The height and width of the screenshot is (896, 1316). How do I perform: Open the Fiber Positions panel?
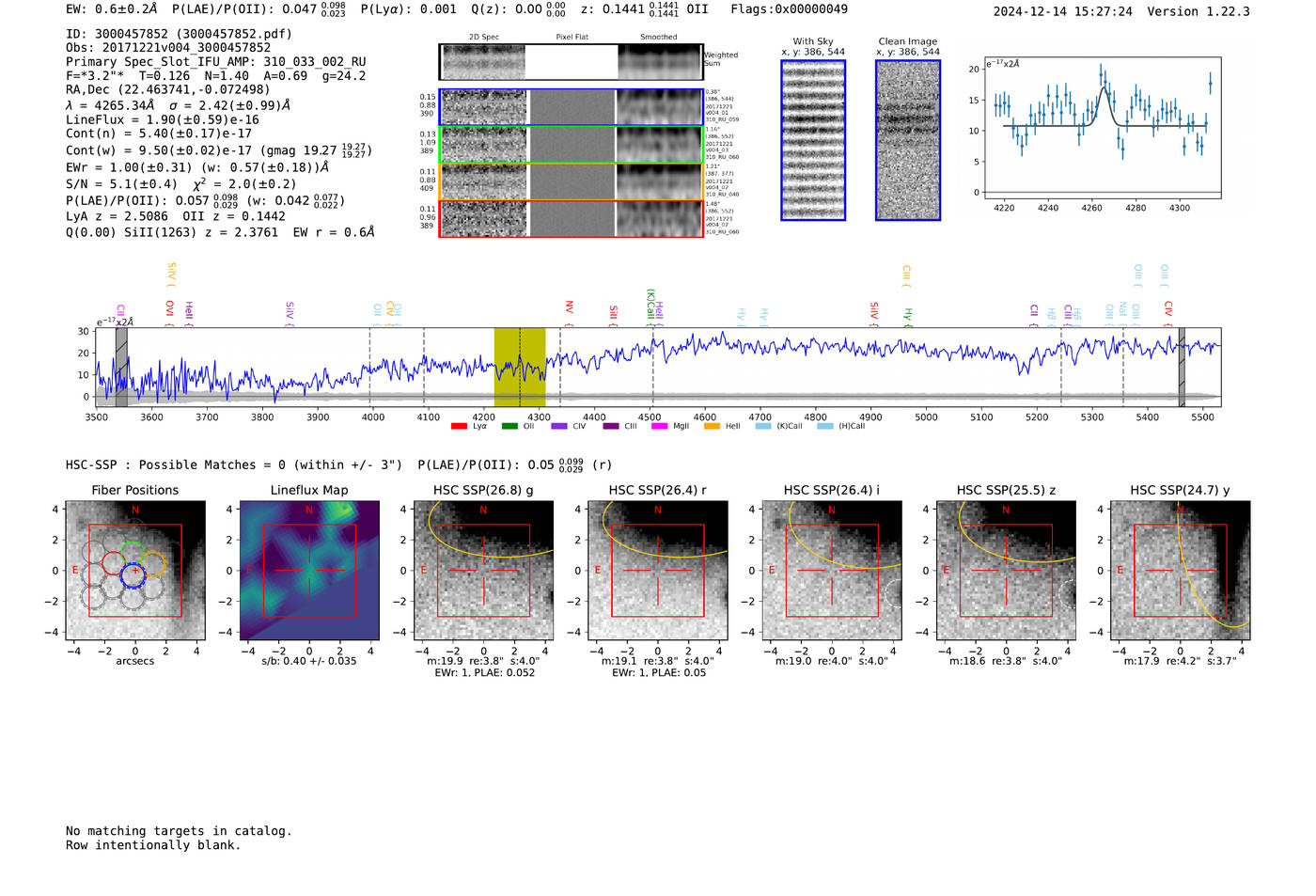pos(135,571)
